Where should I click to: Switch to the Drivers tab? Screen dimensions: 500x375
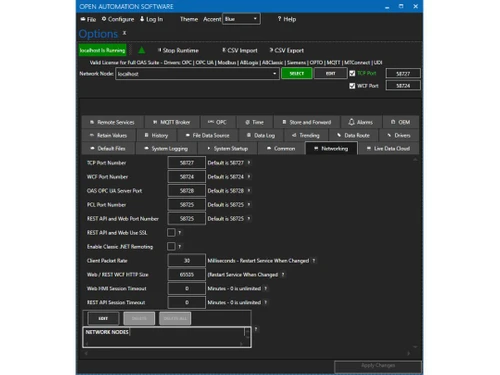coord(399,135)
